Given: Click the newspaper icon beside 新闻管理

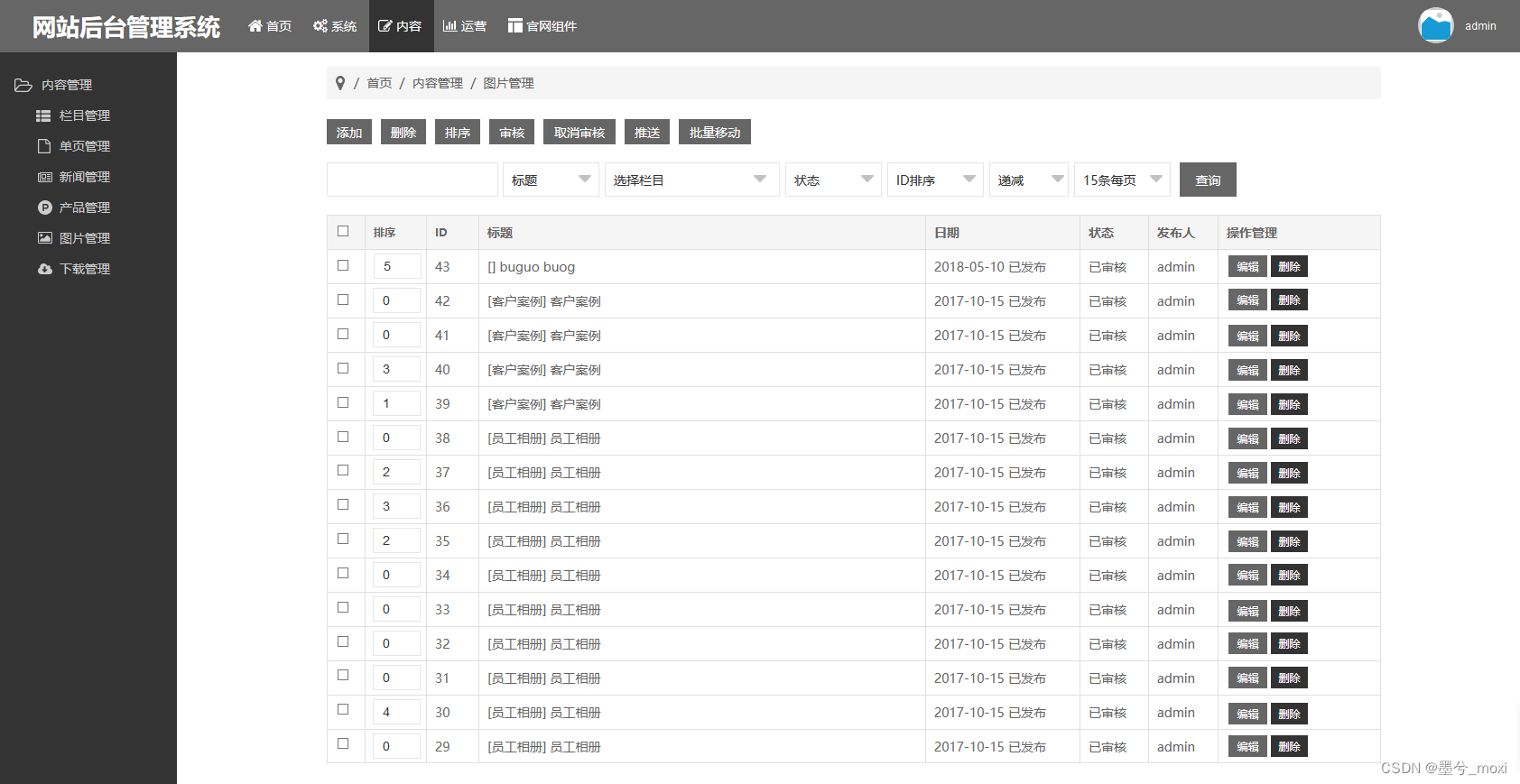Looking at the screenshot, I should 44,177.
